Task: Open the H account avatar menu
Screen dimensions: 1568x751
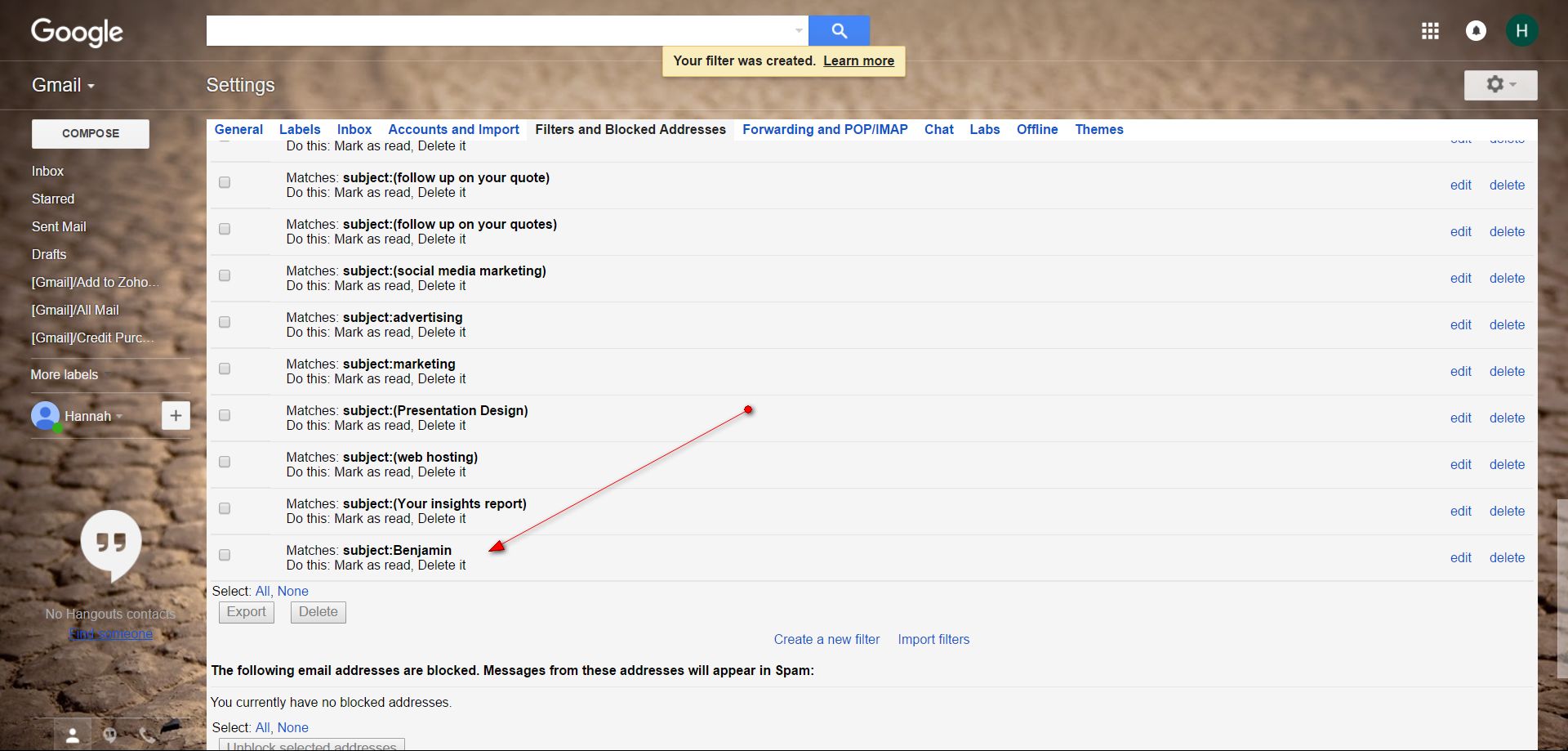Action: 1521,31
